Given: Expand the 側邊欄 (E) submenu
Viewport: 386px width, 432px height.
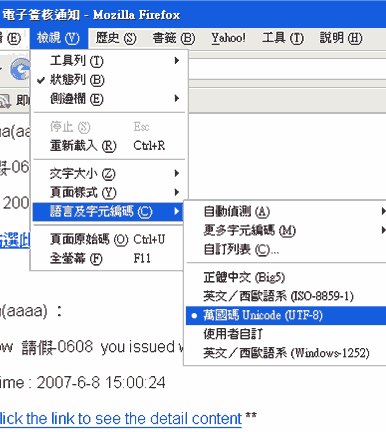Looking at the screenshot, I should pos(109,99).
